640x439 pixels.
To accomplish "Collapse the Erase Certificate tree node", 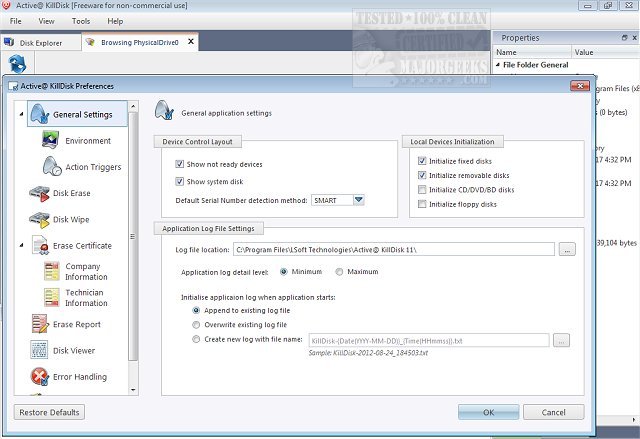I will 21,245.
